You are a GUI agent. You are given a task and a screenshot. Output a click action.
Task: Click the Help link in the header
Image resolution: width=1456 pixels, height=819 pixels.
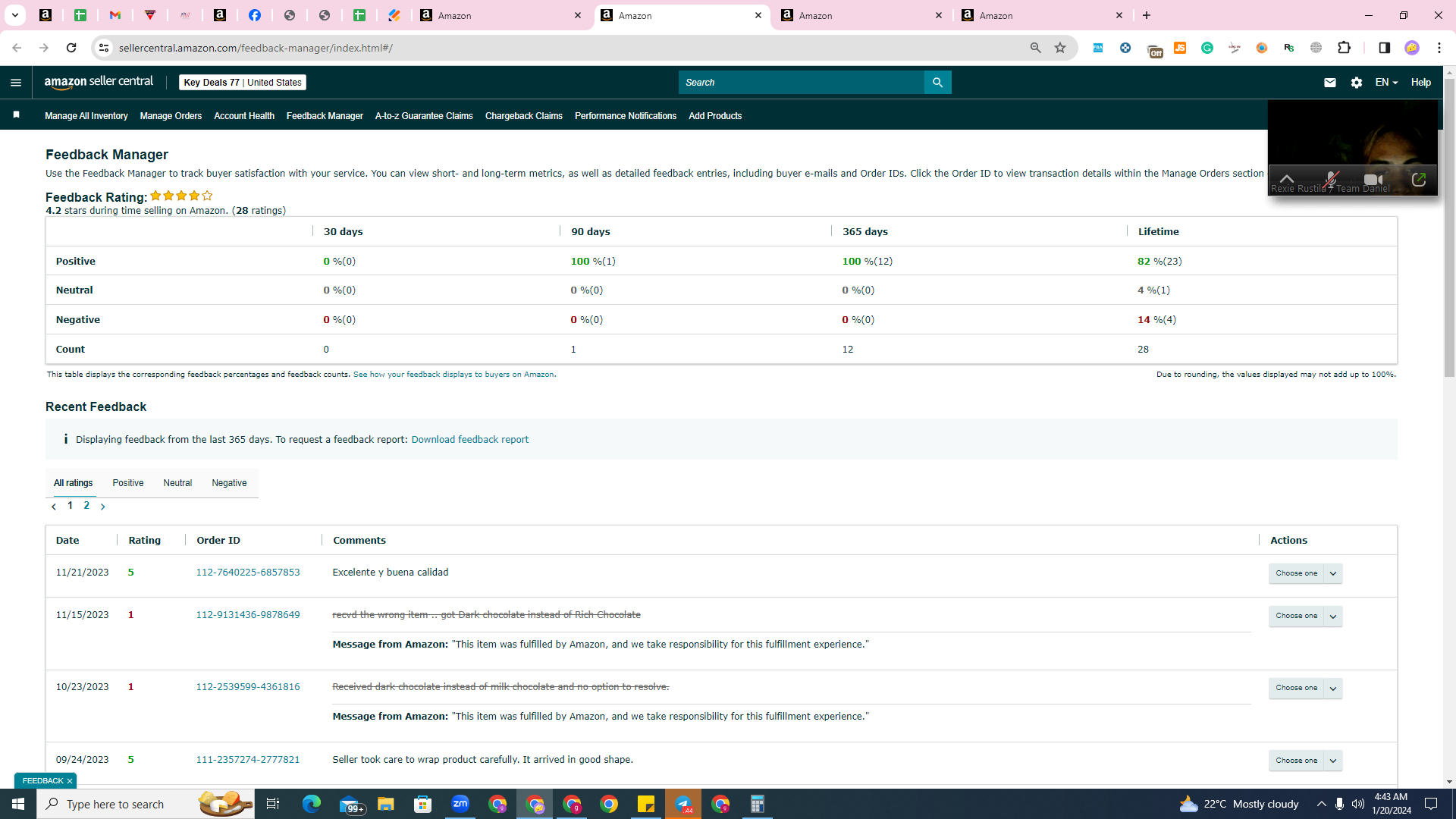pos(1421,83)
